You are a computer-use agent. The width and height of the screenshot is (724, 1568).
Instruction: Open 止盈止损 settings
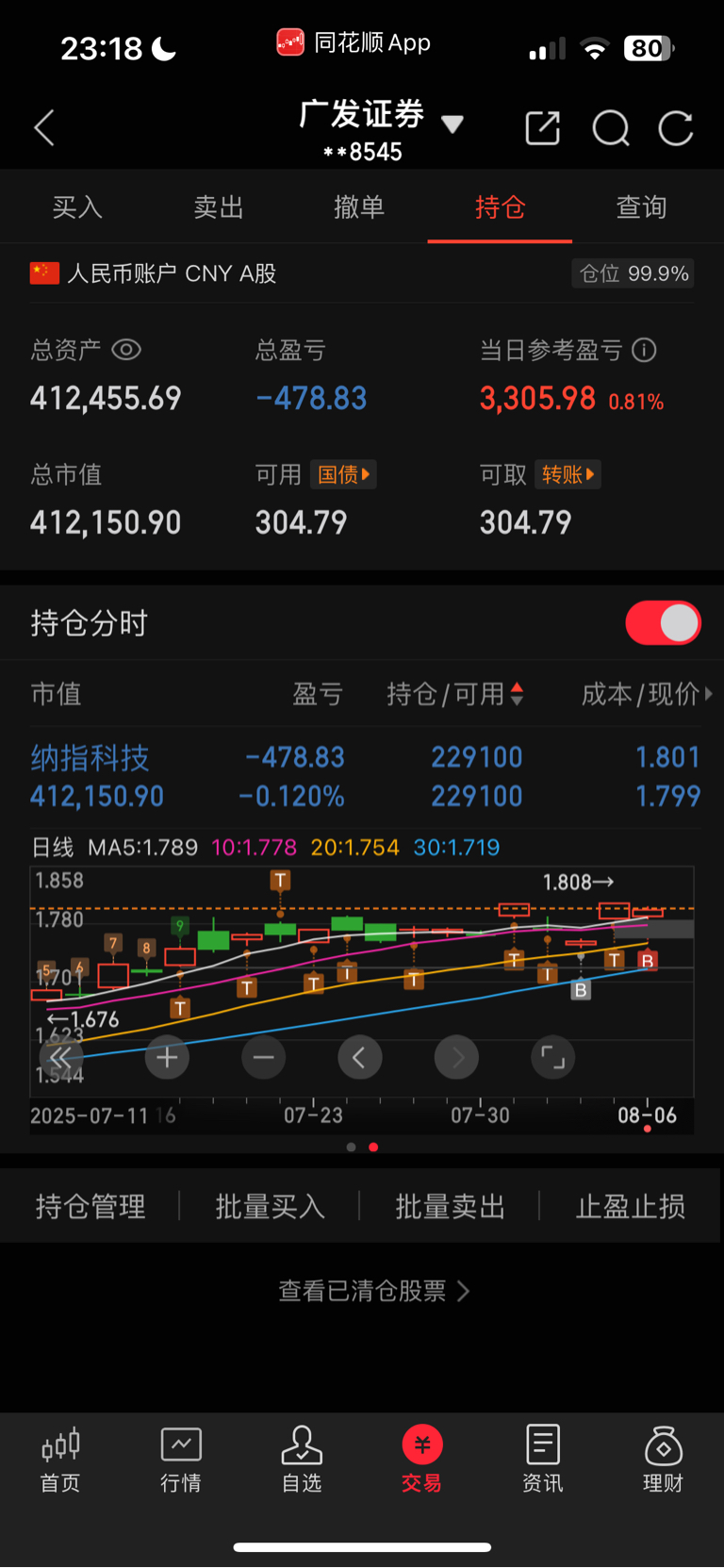pyautogui.click(x=631, y=1206)
